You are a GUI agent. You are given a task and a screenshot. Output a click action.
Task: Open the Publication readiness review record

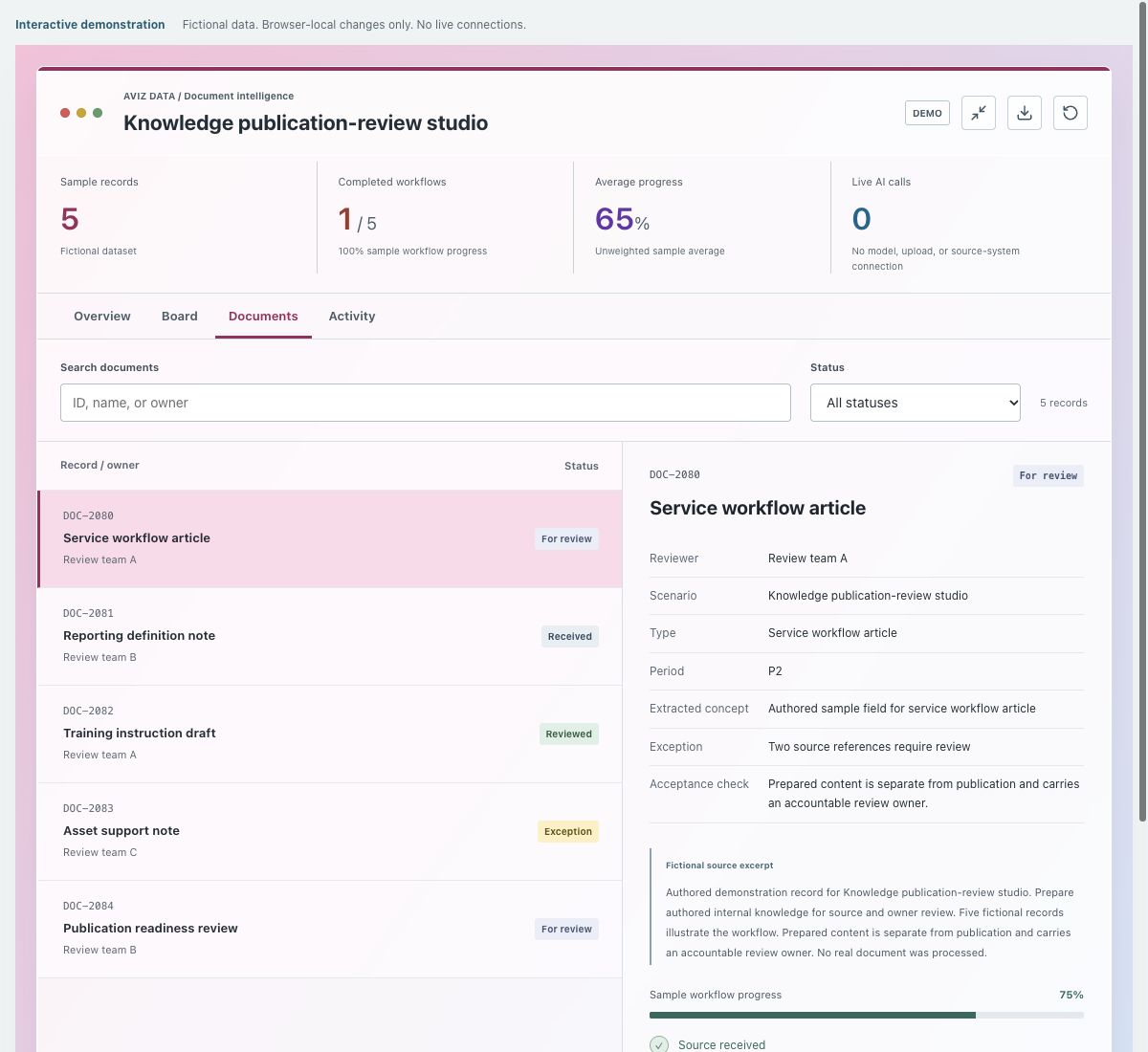(330, 930)
